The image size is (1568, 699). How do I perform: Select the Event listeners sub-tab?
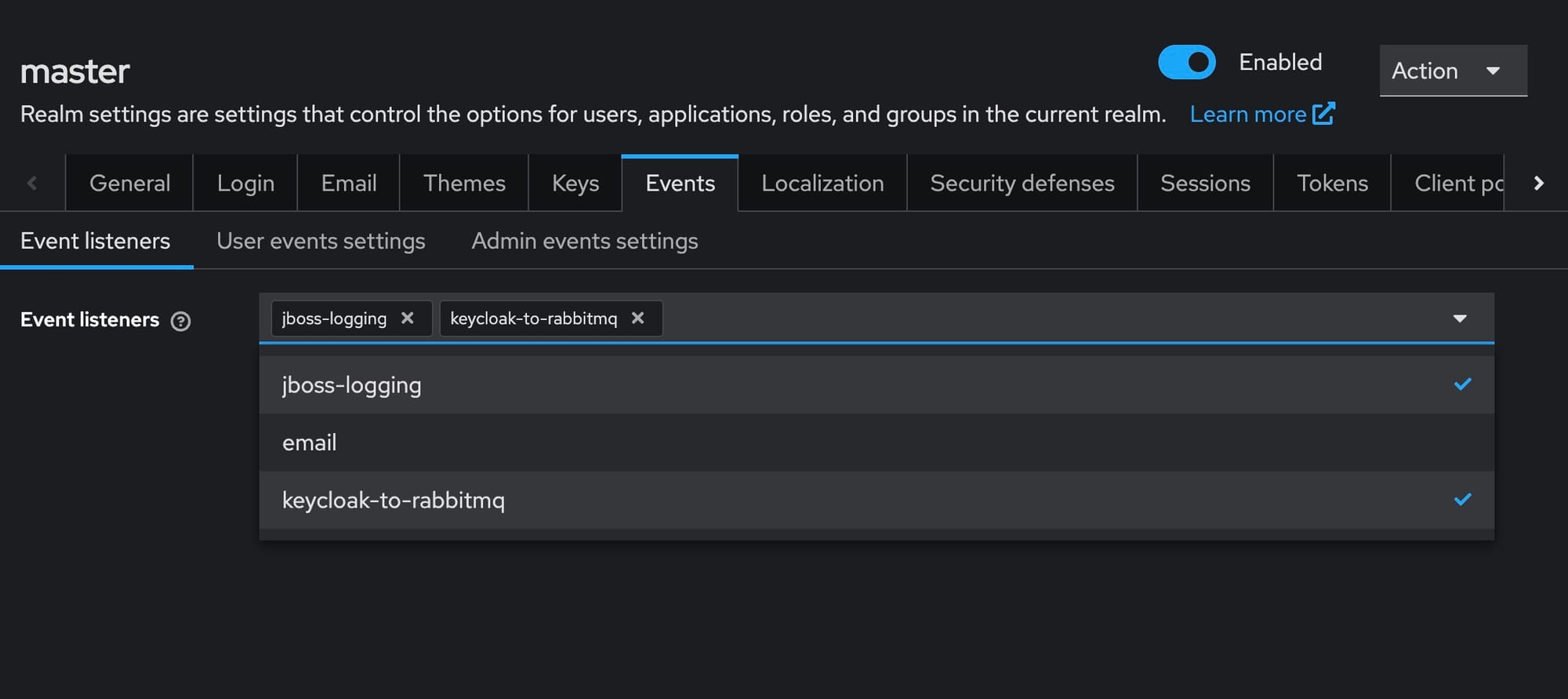pyautogui.click(x=96, y=241)
